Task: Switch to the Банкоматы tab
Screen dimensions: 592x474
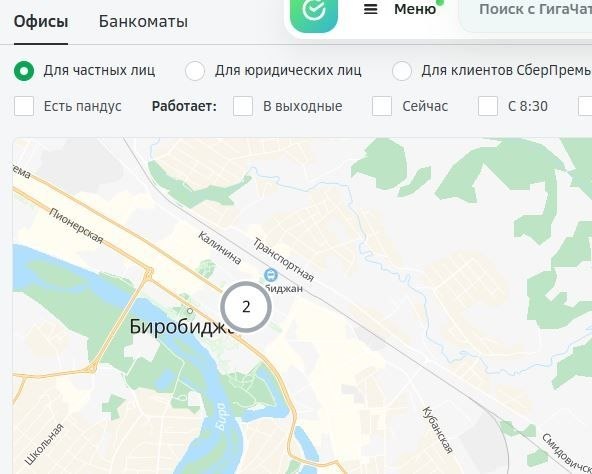Action: click(143, 22)
